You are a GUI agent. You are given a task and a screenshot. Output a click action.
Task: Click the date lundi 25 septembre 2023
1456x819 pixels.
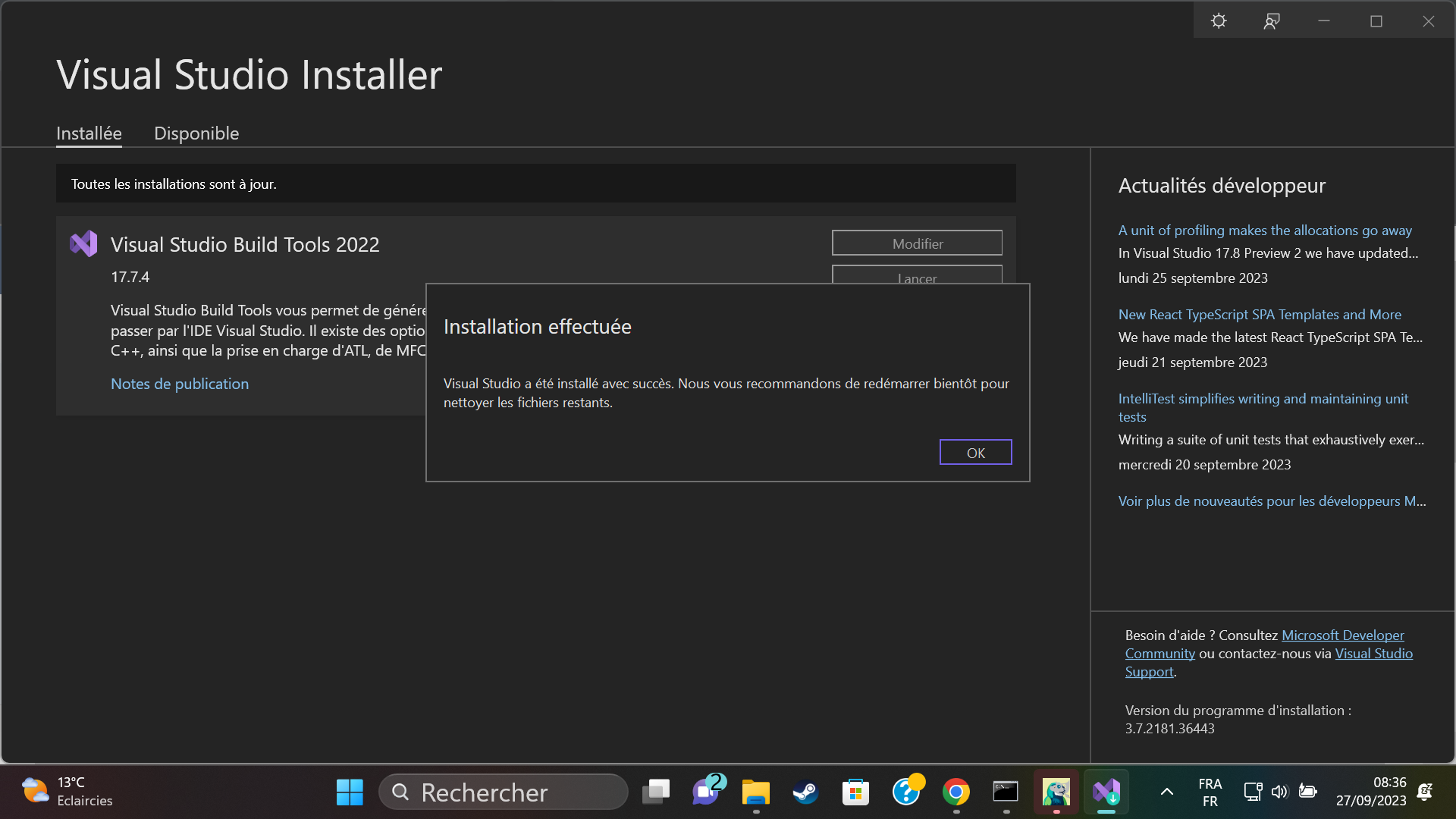tap(1193, 278)
